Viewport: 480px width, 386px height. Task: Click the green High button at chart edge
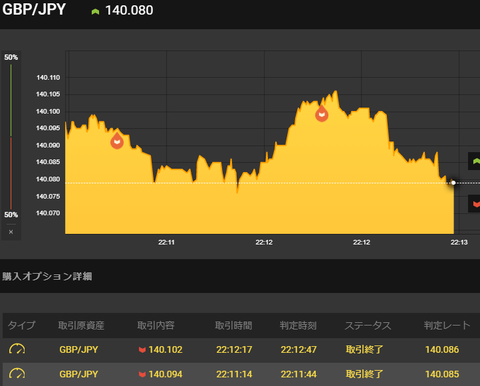pyautogui.click(x=474, y=161)
